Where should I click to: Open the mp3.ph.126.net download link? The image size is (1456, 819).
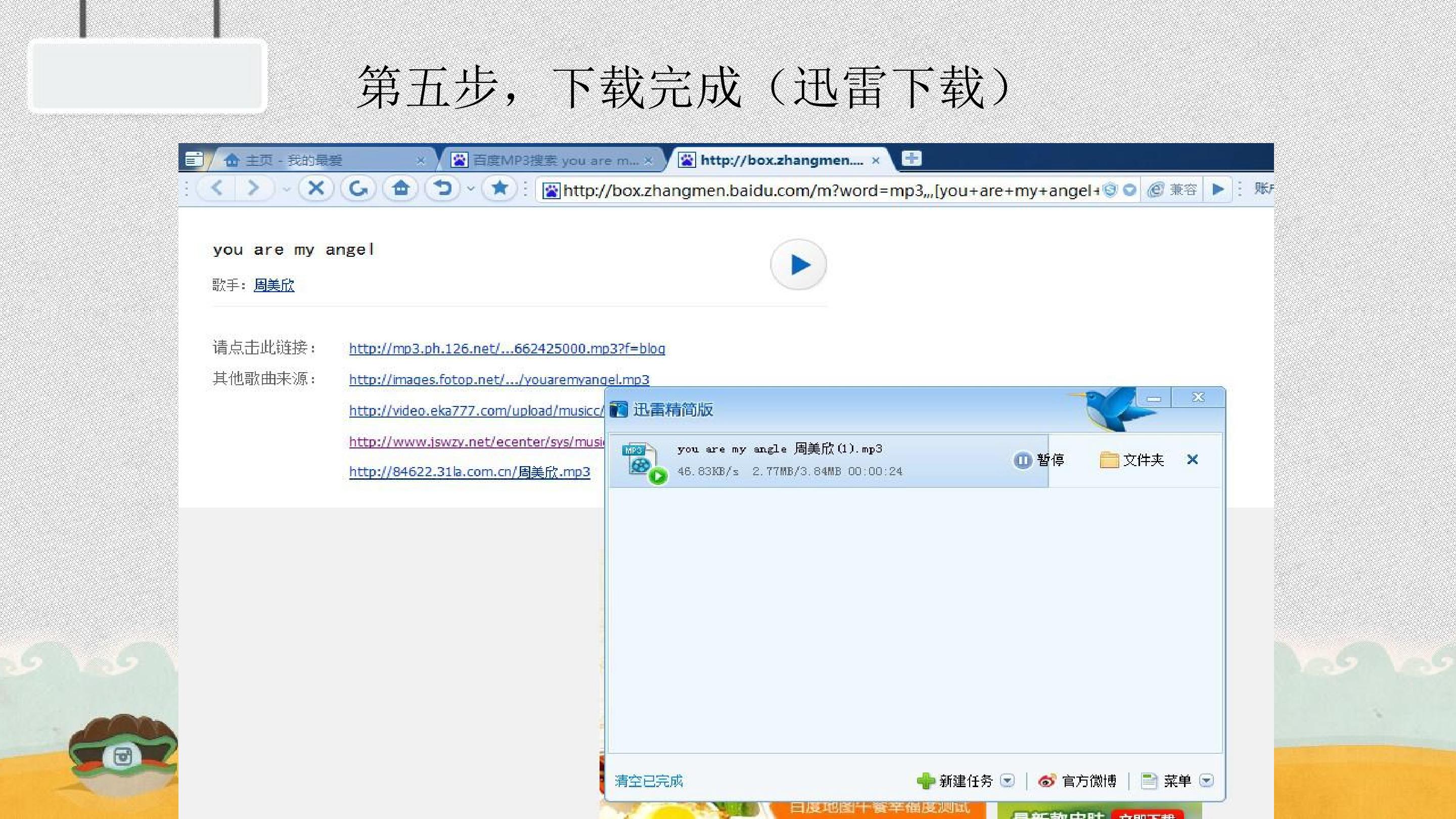click(507, 348)
